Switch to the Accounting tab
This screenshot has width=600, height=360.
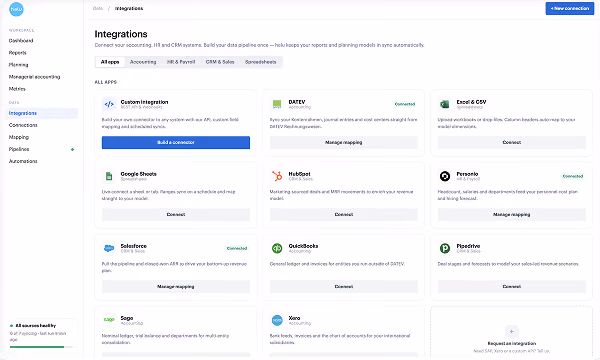[143, 62]
